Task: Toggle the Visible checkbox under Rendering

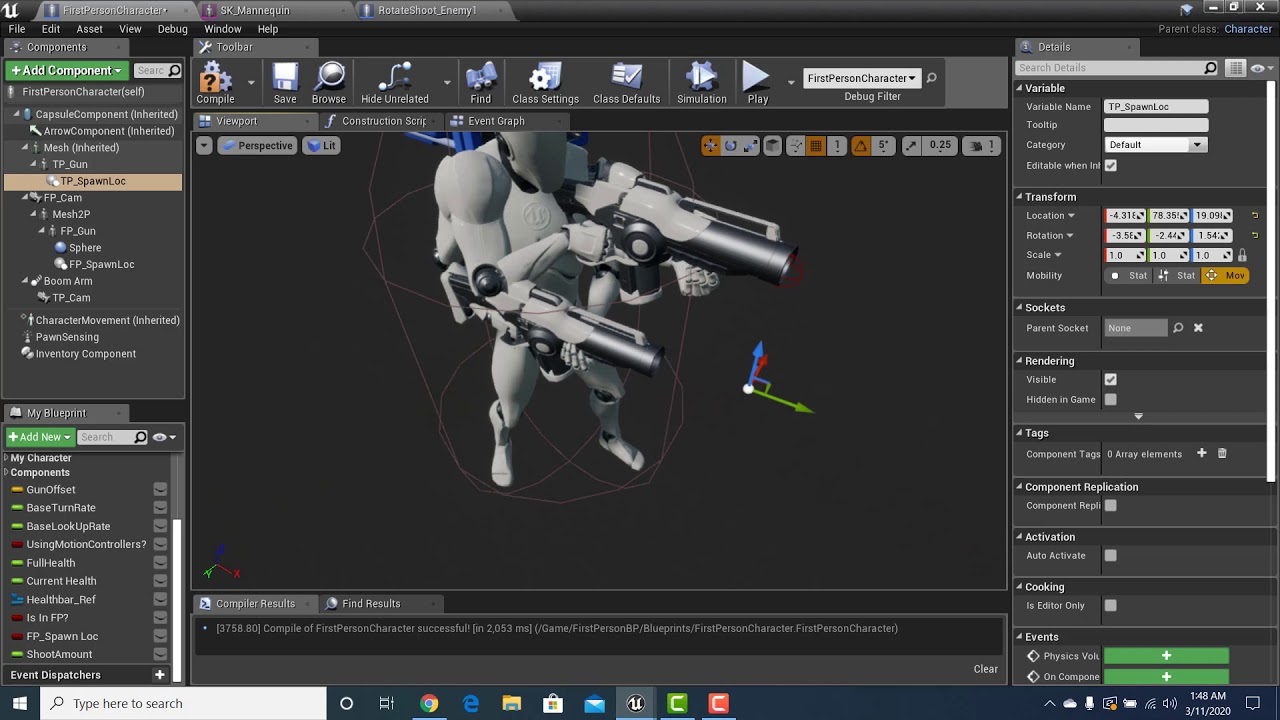Action: coord(1110,380)
